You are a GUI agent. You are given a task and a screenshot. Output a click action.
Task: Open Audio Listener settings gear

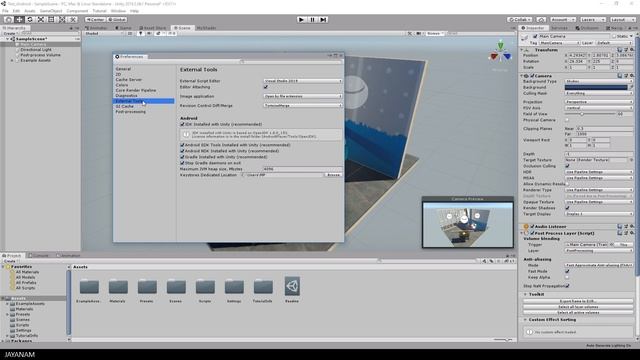632,226
